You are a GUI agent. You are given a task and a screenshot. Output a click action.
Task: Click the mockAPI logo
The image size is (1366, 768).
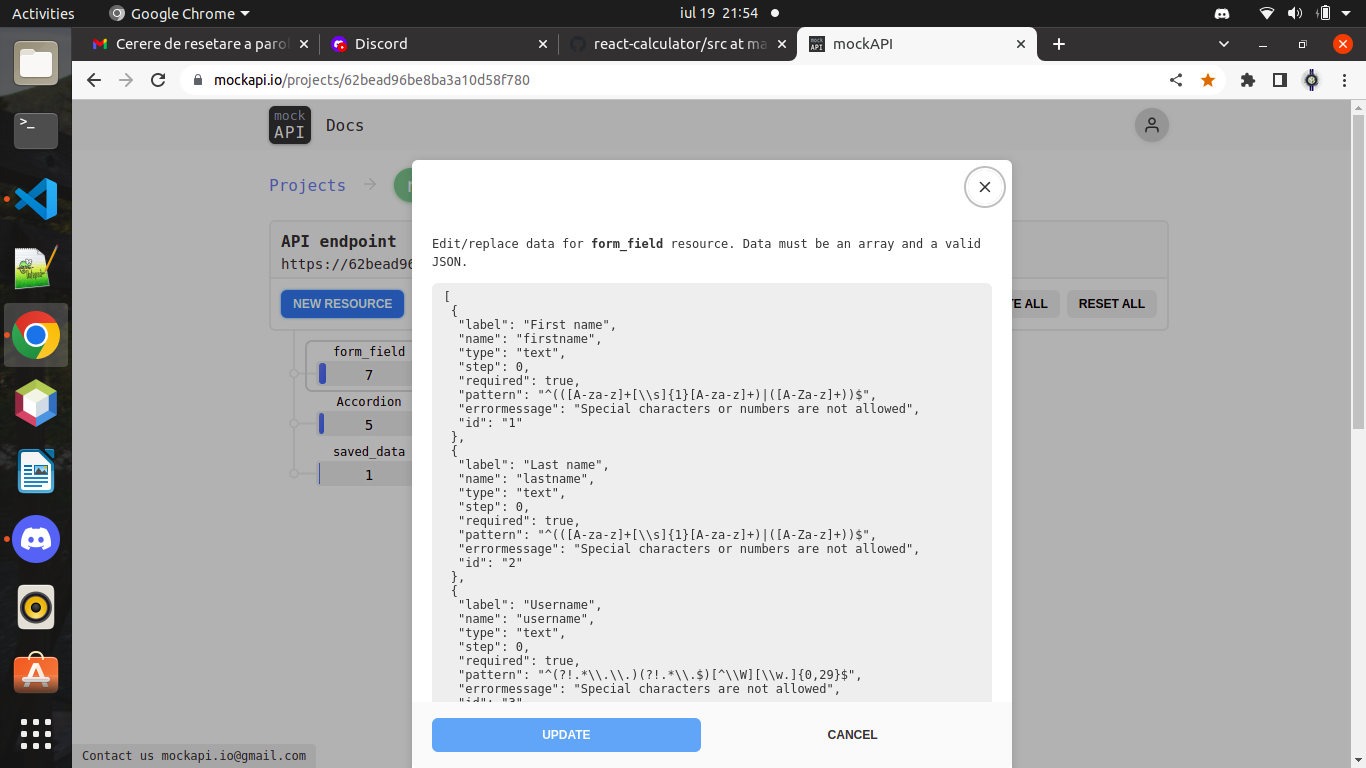(x=290, y=125)
